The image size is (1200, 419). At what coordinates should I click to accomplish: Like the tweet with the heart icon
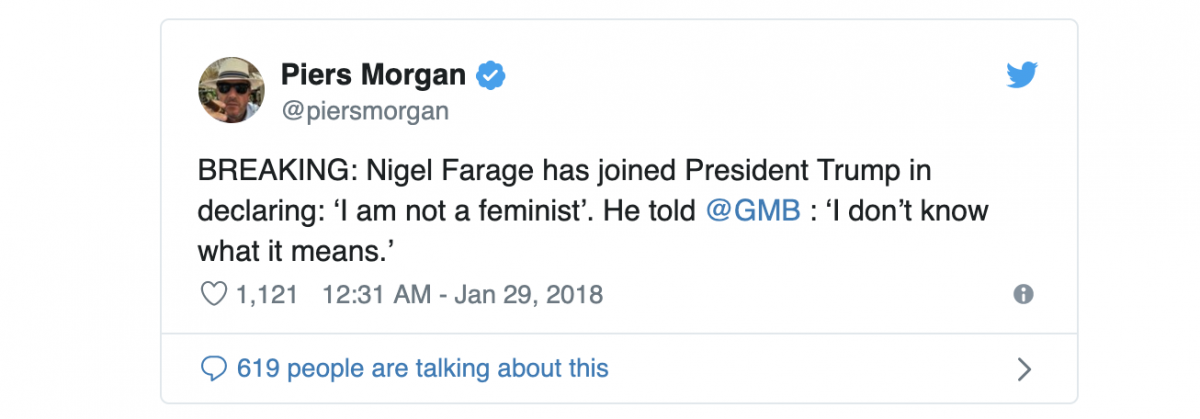coord(213,295)
